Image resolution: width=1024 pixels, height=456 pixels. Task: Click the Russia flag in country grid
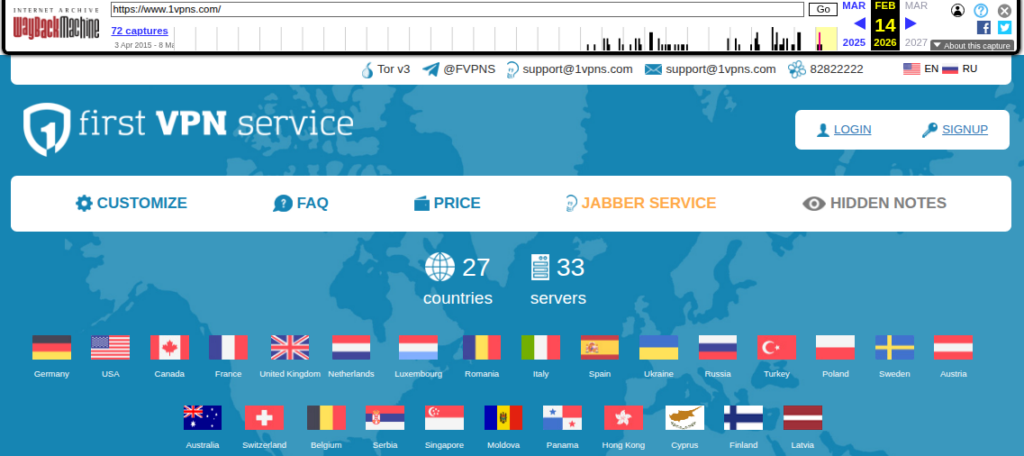(718, 348)
